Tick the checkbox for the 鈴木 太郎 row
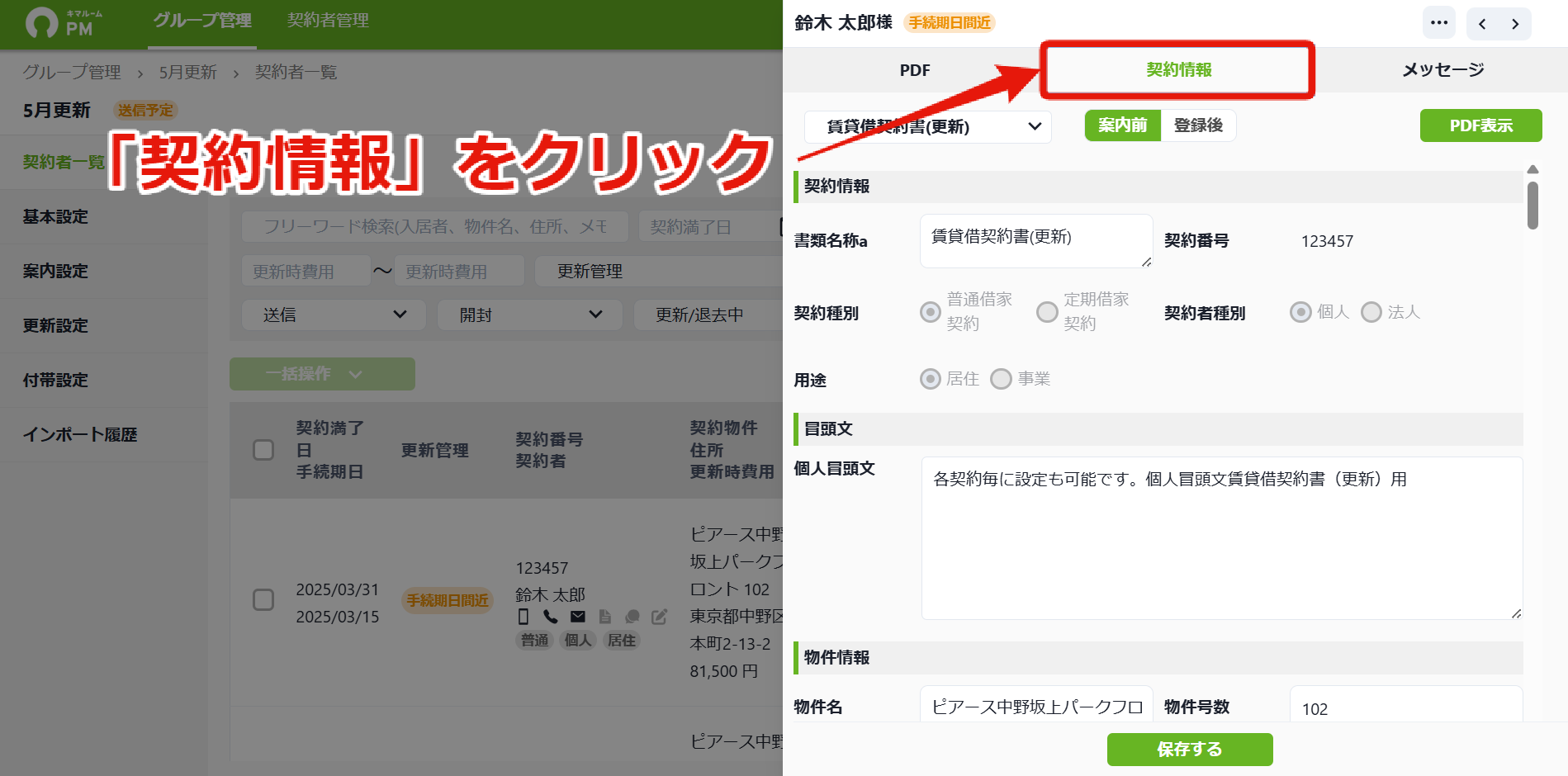Viewport: 1568px width, 776px height. point(263,600)
